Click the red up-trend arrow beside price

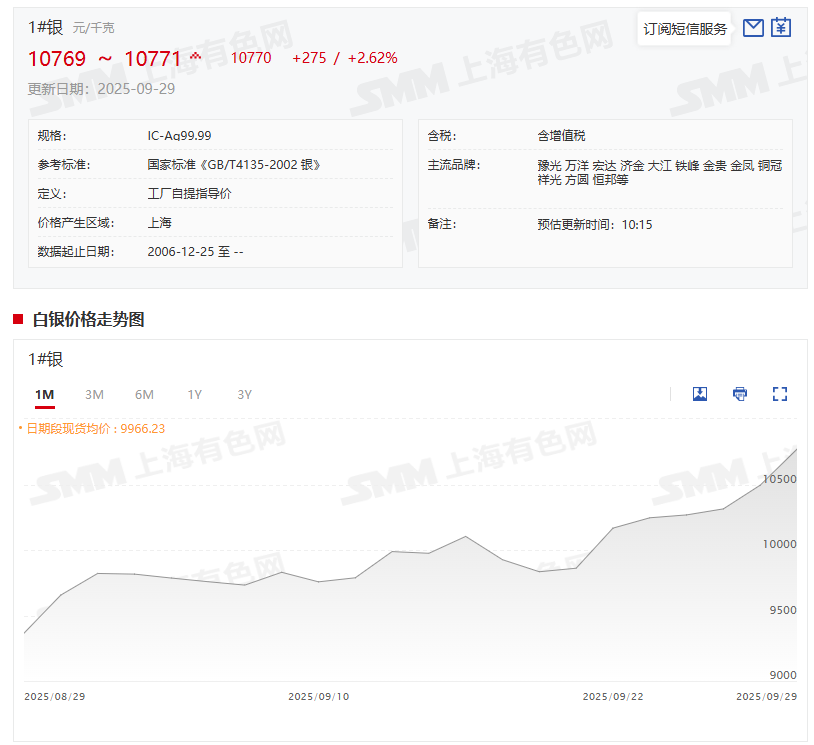click(196, 56)
